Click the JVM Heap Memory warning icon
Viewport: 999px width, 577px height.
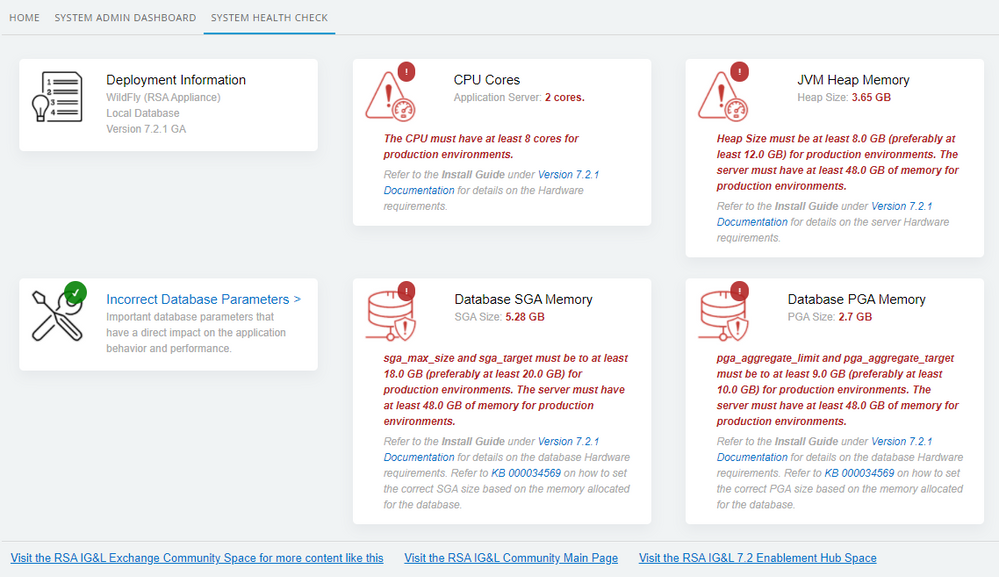(x=722, y=97)
